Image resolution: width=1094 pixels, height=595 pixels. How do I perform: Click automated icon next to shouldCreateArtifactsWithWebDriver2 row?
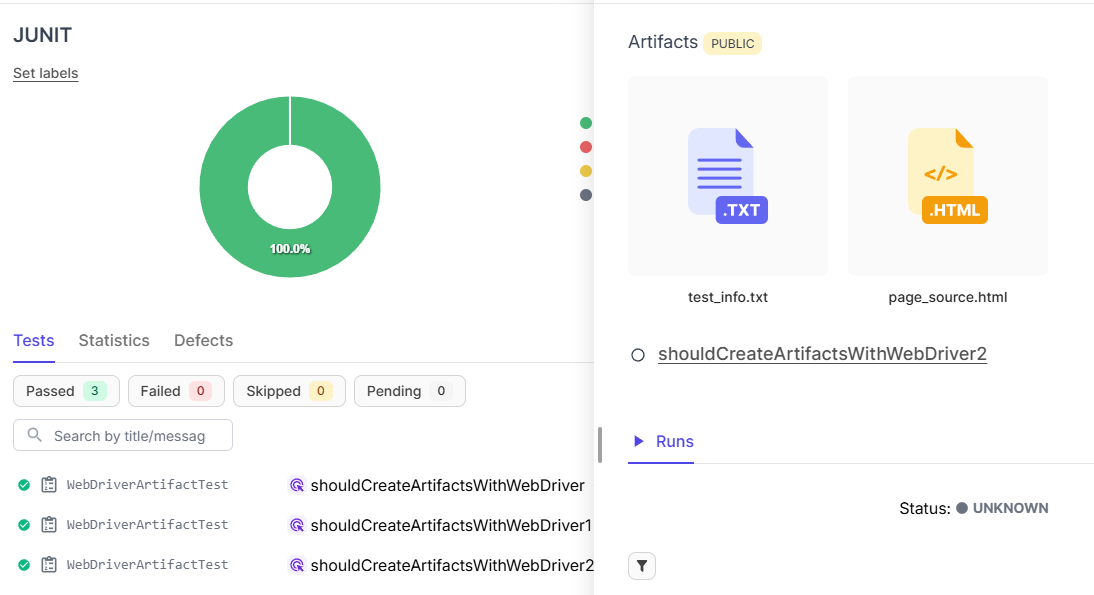point(296,565)
